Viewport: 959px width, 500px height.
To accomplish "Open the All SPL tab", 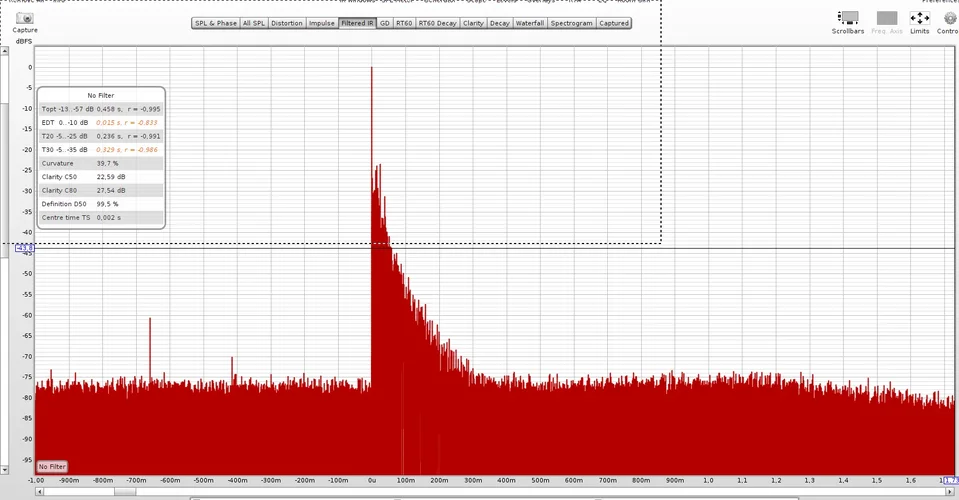I will tap(254, 23).
